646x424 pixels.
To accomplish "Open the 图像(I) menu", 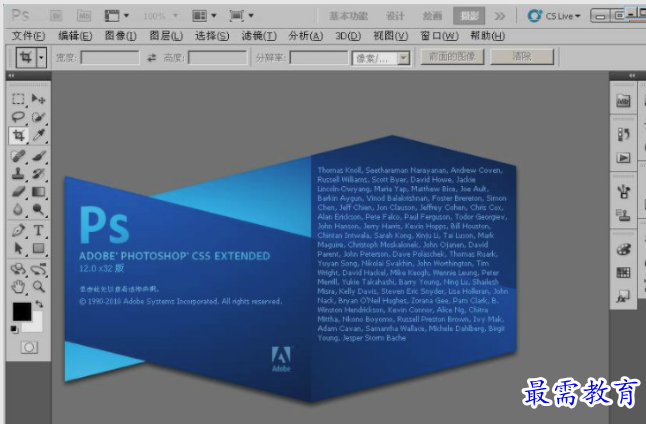I will tap(120, 36).
